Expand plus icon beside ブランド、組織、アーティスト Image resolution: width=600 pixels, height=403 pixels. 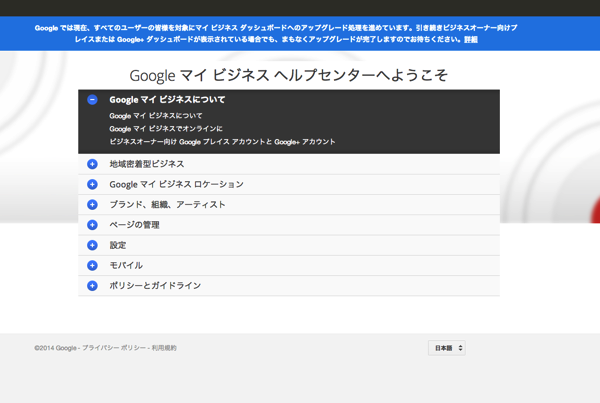coord(92,204)
